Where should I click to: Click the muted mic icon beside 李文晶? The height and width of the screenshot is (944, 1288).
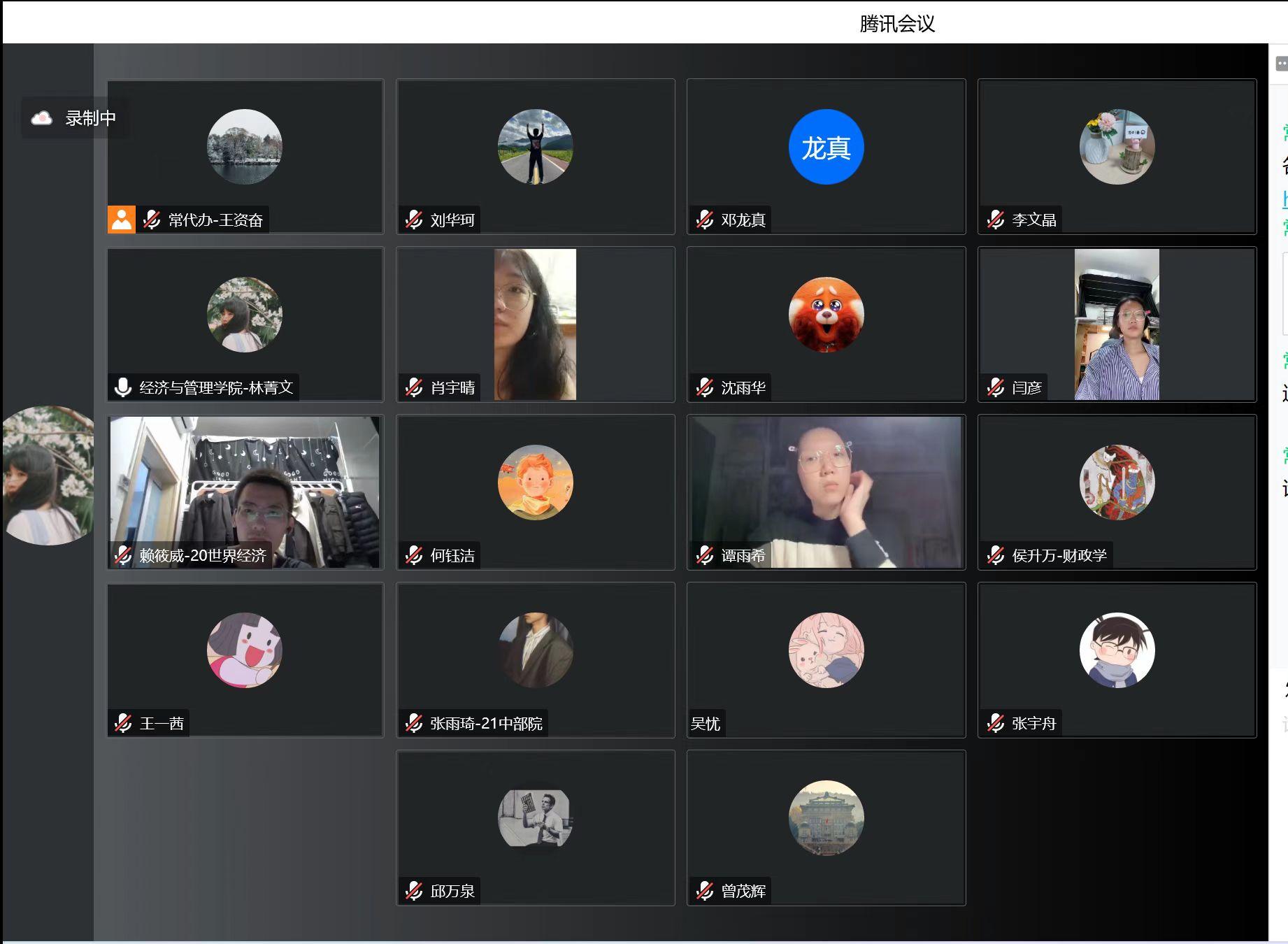click(996, 220)
